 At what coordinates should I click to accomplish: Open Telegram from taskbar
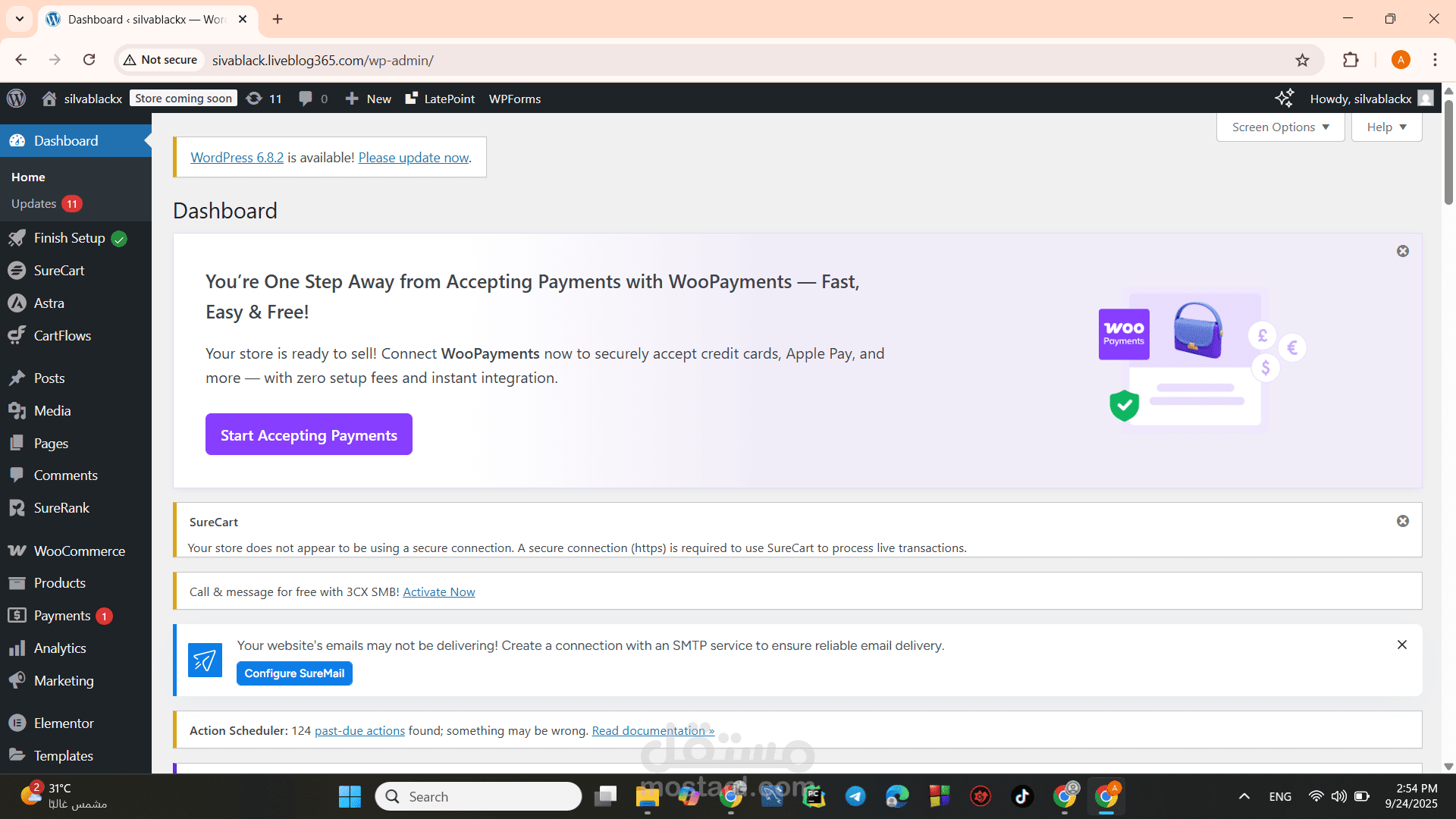[x=855, y=796]
